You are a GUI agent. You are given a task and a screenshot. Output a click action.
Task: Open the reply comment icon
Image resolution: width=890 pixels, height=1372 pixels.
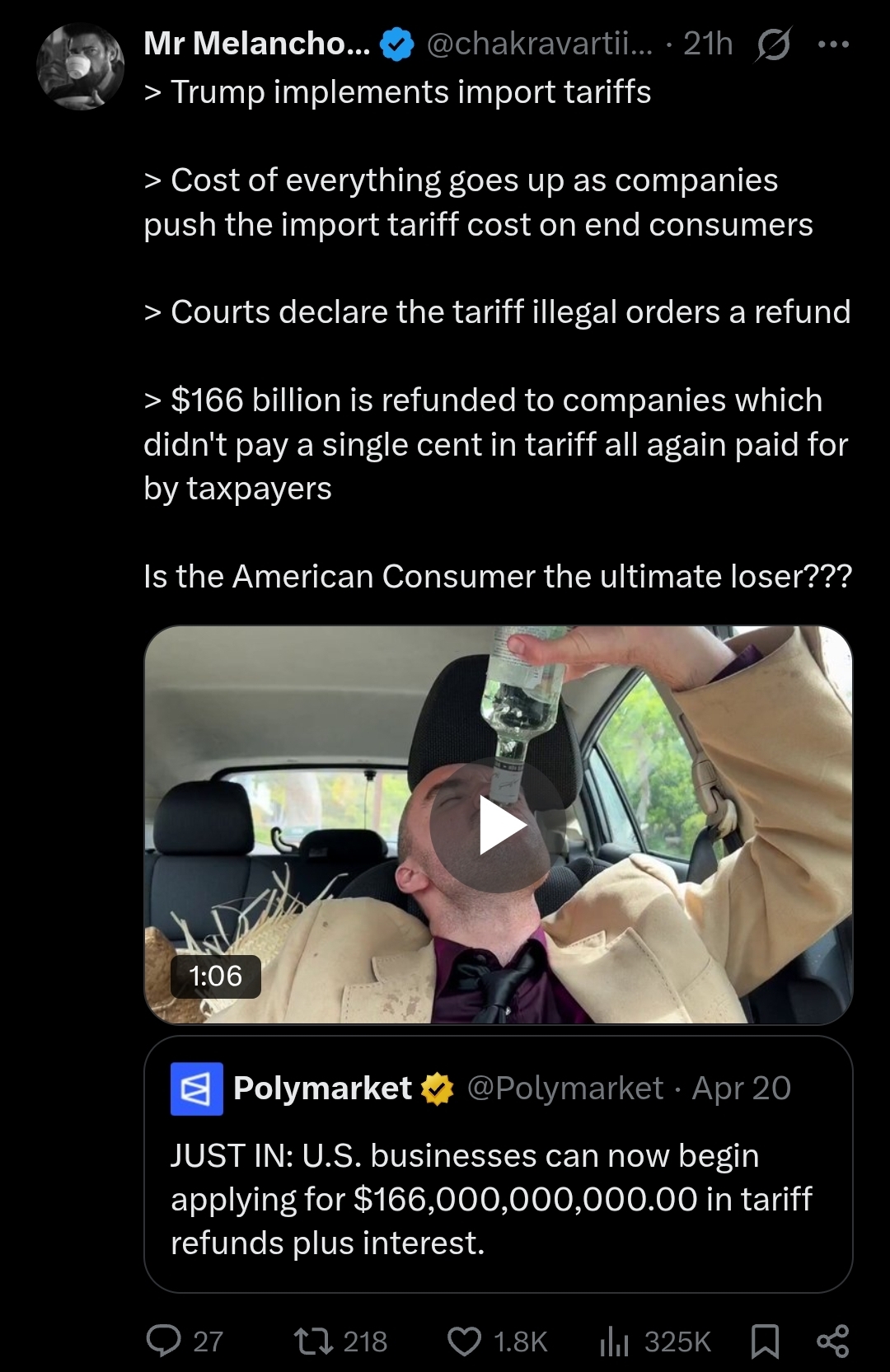tap(163, 1341)
